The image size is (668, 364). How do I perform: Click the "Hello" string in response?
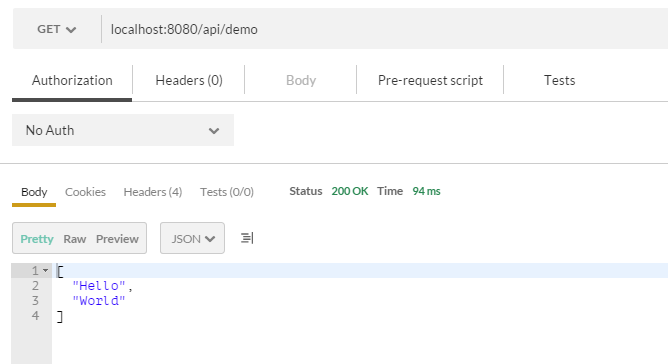[x=99, y=286]
